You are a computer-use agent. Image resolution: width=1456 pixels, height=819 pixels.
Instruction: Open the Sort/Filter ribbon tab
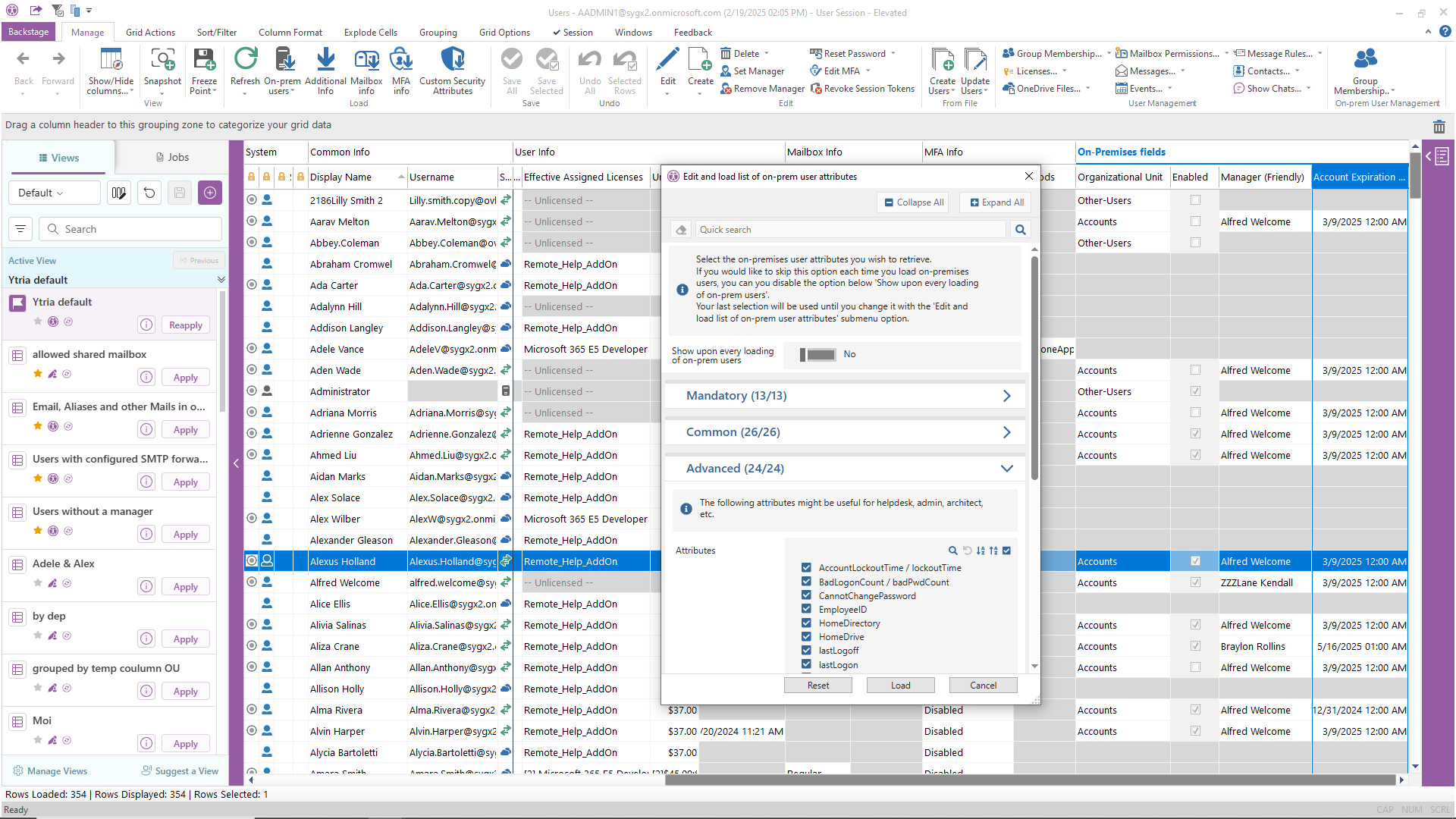click(216, 33)
